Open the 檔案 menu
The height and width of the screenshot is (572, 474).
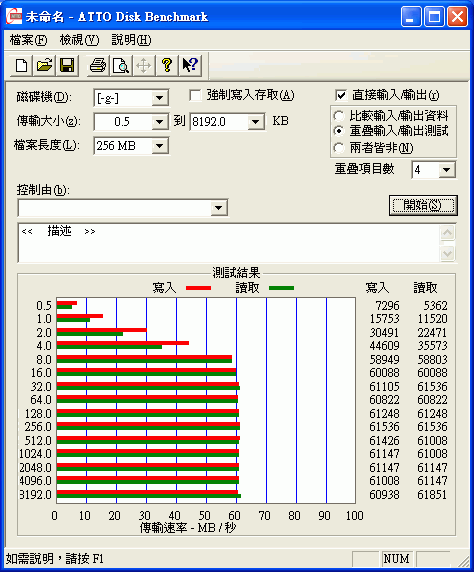pos(28,40)
